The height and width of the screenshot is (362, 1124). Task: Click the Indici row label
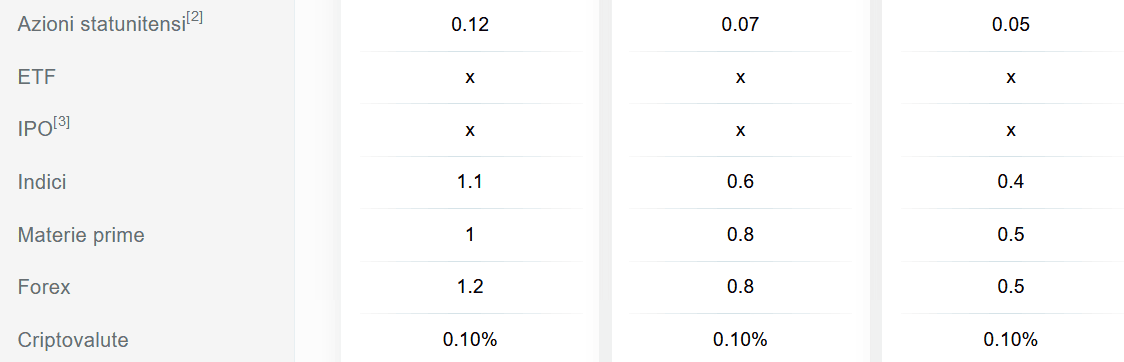[x=42, y=182]
